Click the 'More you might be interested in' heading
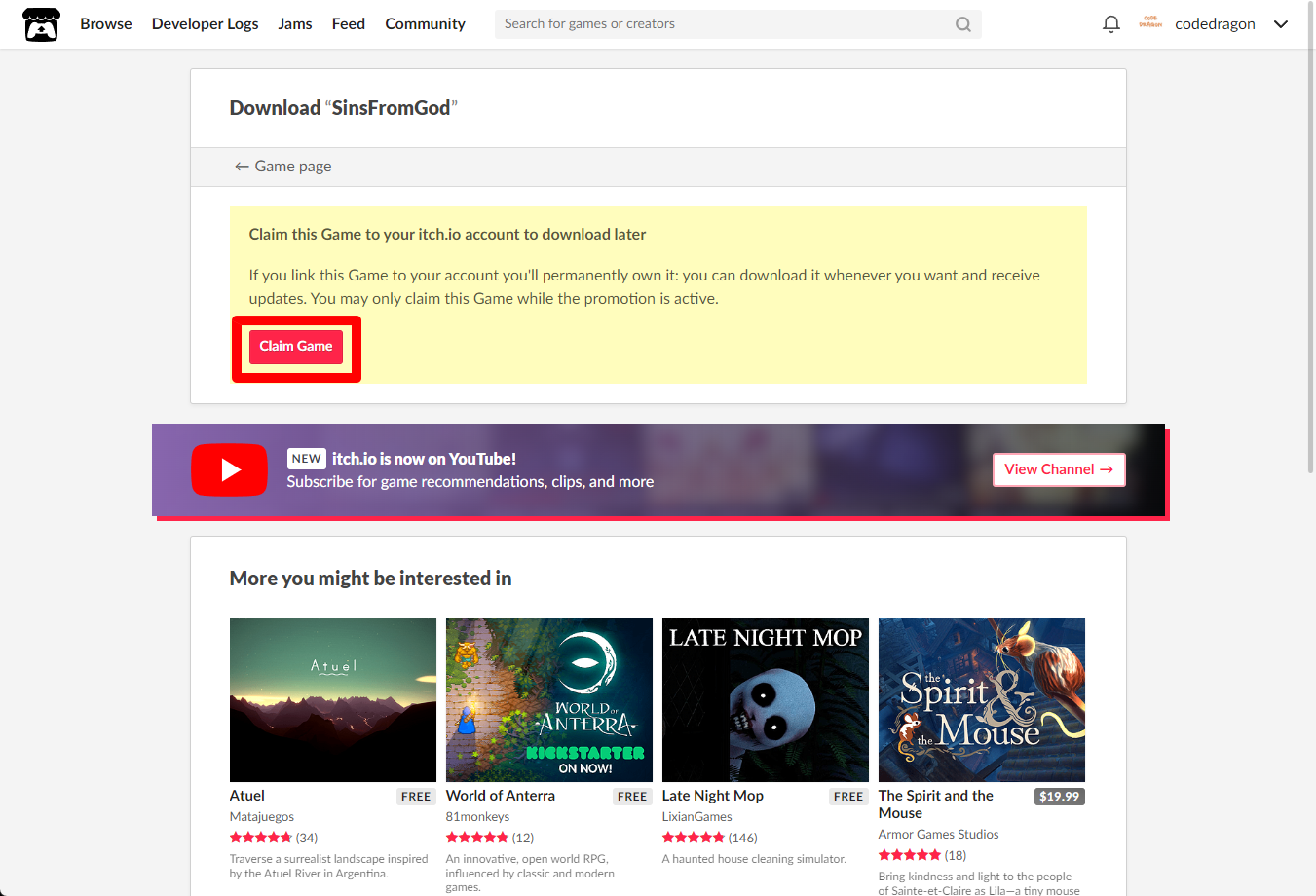Screen dimensions: 1316x896 (371, 579)
